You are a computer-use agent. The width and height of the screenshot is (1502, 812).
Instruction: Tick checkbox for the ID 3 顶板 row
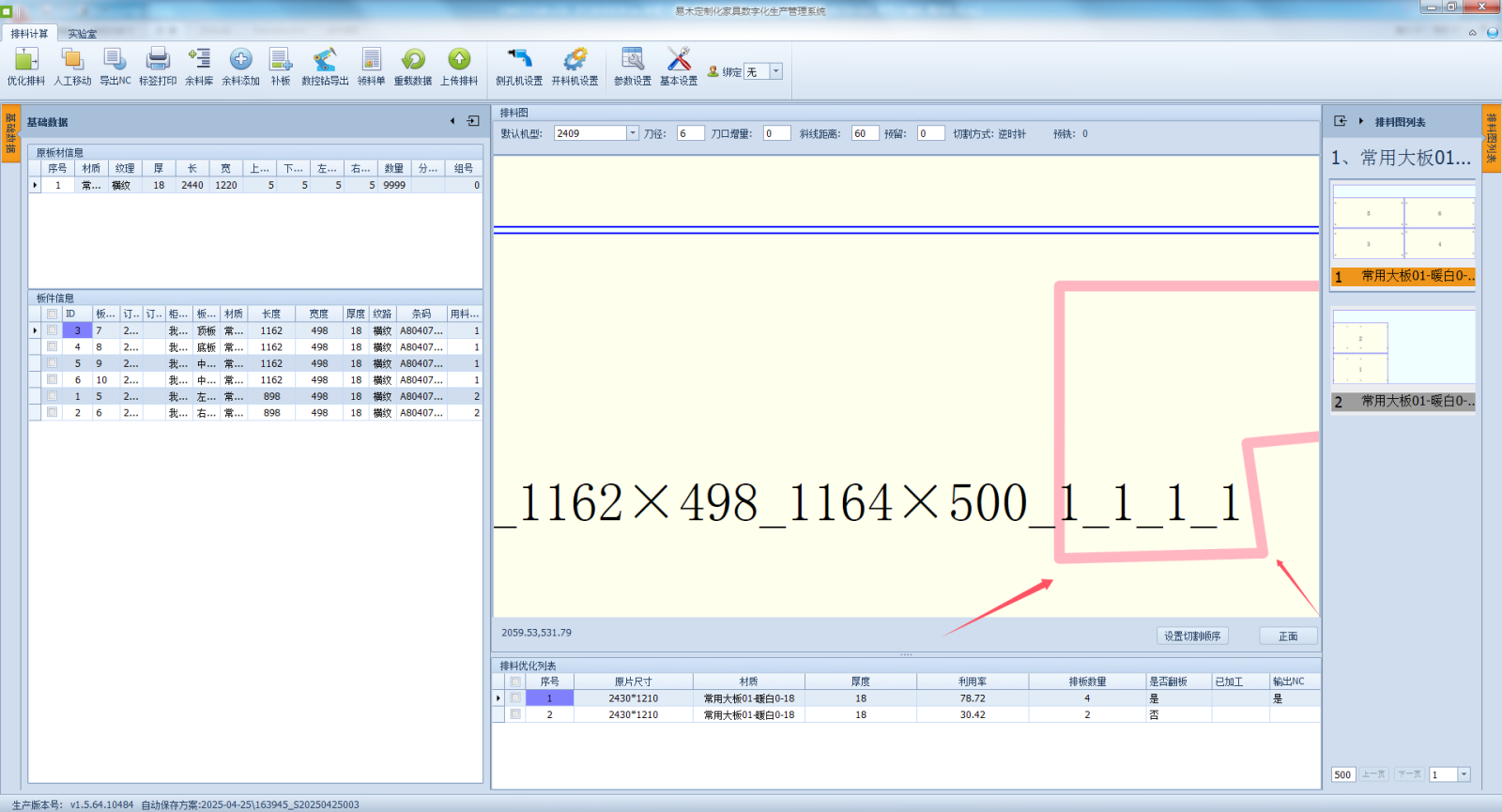coord(53,330)
